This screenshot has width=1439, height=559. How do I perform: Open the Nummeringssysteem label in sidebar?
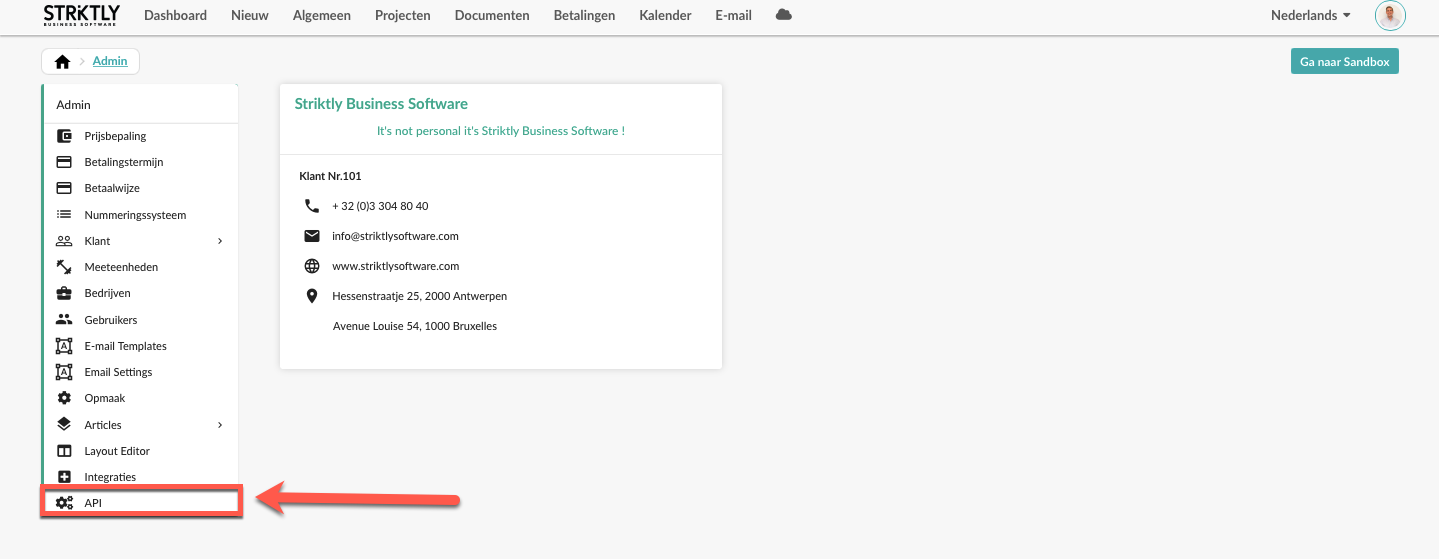(135, 215)
